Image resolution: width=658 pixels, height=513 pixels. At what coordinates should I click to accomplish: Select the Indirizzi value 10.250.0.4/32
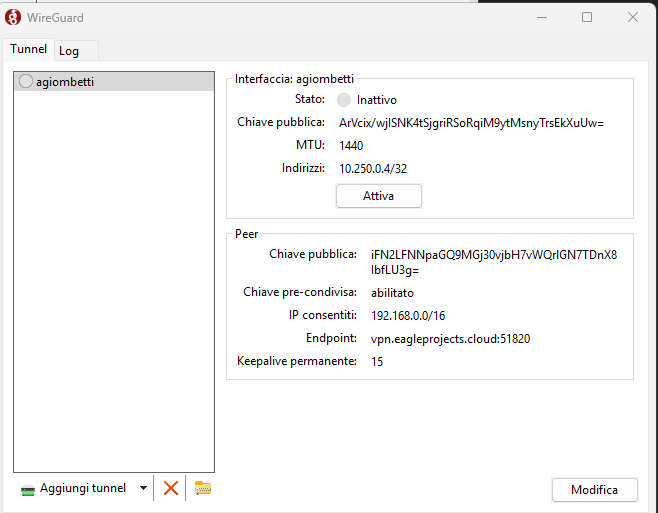[373, 169]
